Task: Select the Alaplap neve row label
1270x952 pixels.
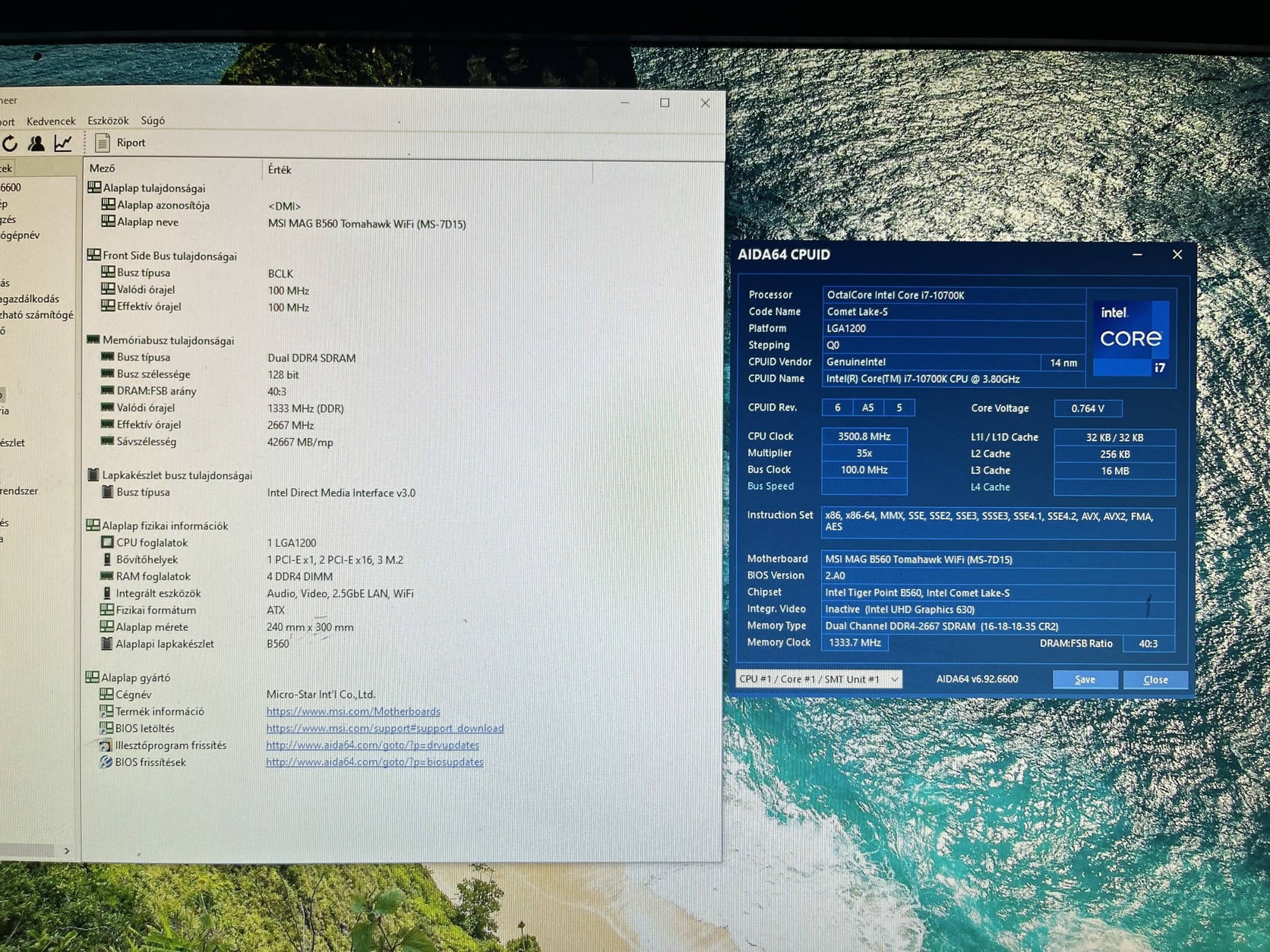Action: (x=147, y=222)
